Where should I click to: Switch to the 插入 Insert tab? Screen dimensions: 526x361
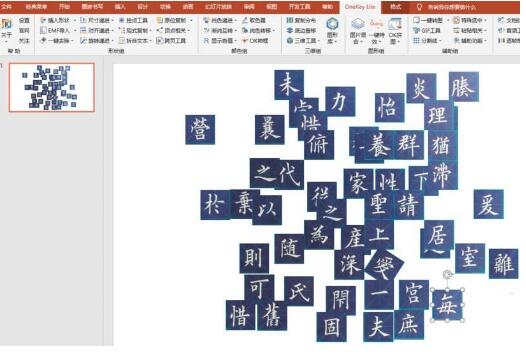pos(120,6)
